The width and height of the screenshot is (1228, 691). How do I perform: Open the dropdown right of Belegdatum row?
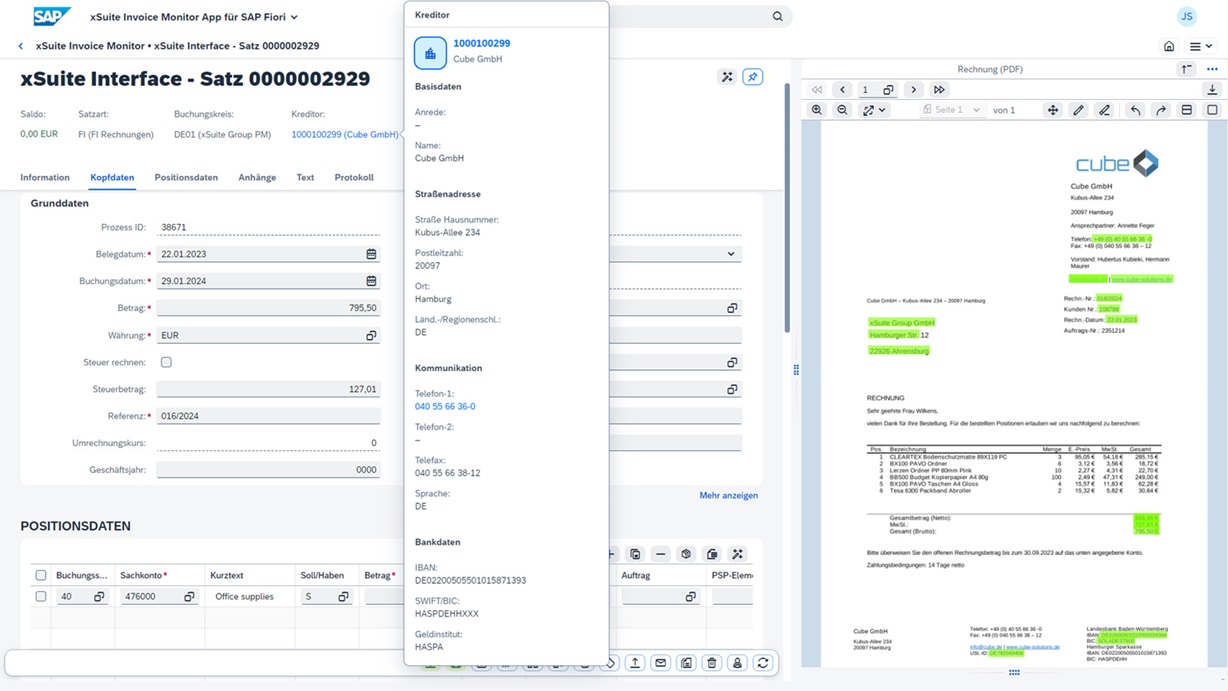pyautogui.click(x=731, y=254)
